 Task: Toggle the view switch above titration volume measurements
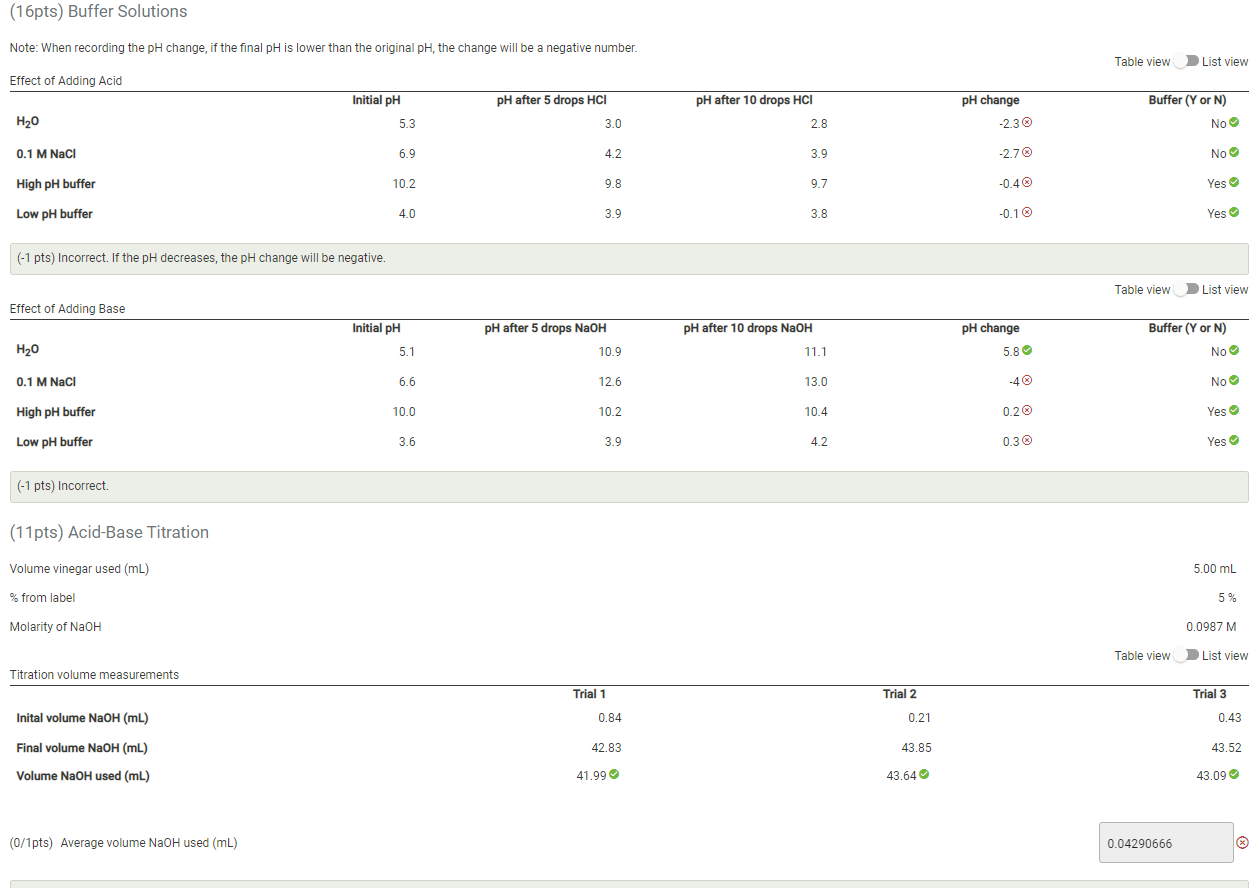(1188, 655)
